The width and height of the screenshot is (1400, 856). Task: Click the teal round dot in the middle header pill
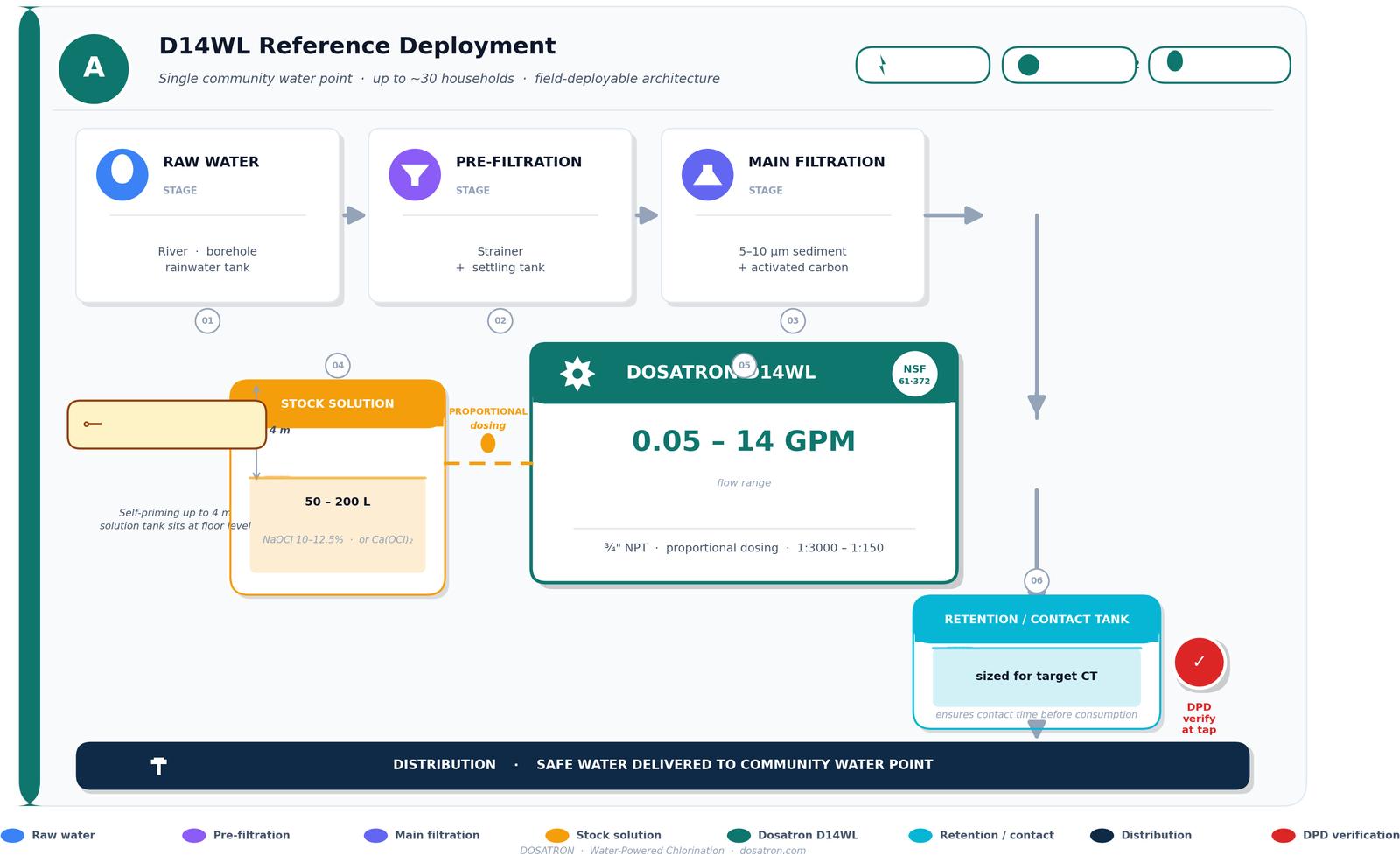[1029, 65]
